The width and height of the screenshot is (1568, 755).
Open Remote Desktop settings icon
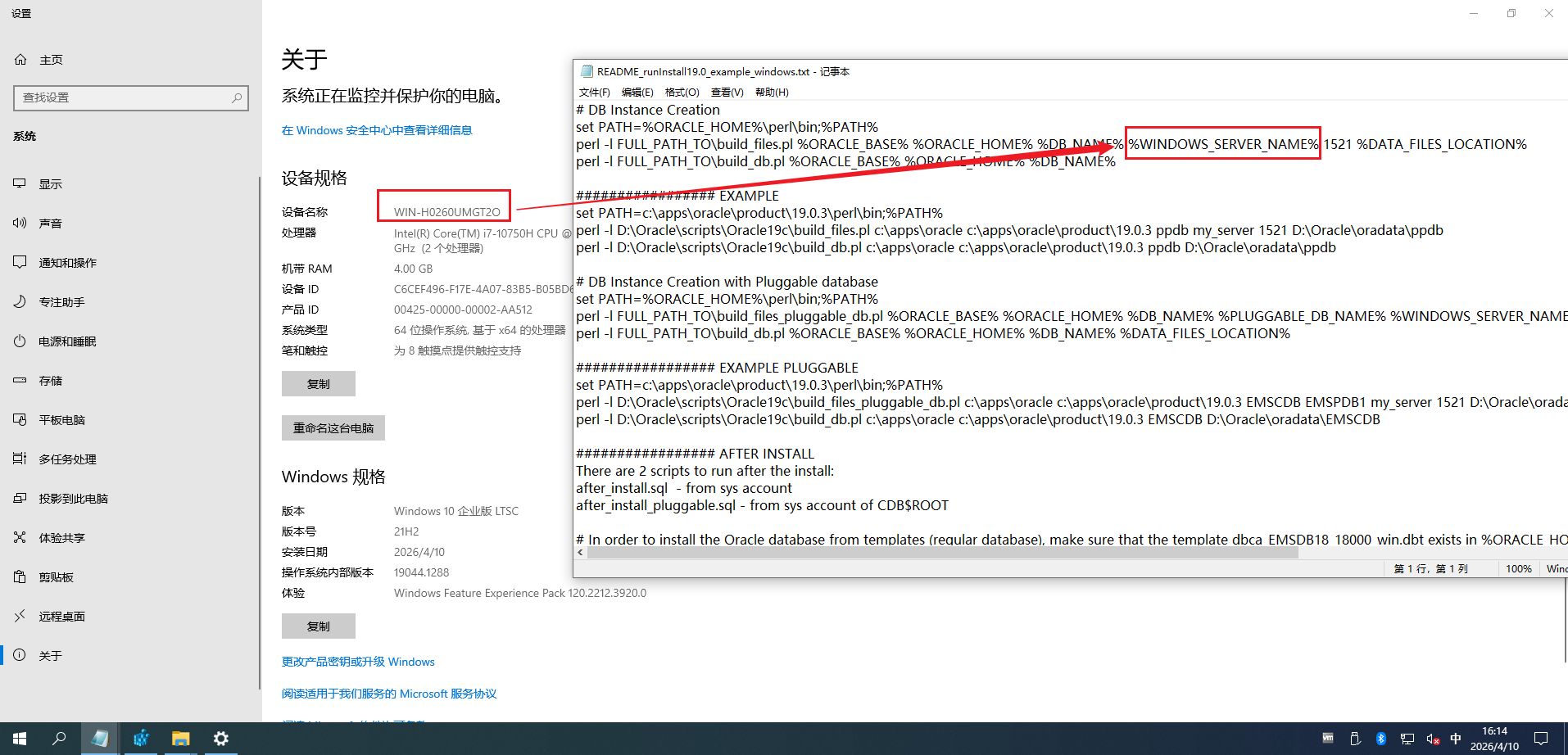[20, 617]
